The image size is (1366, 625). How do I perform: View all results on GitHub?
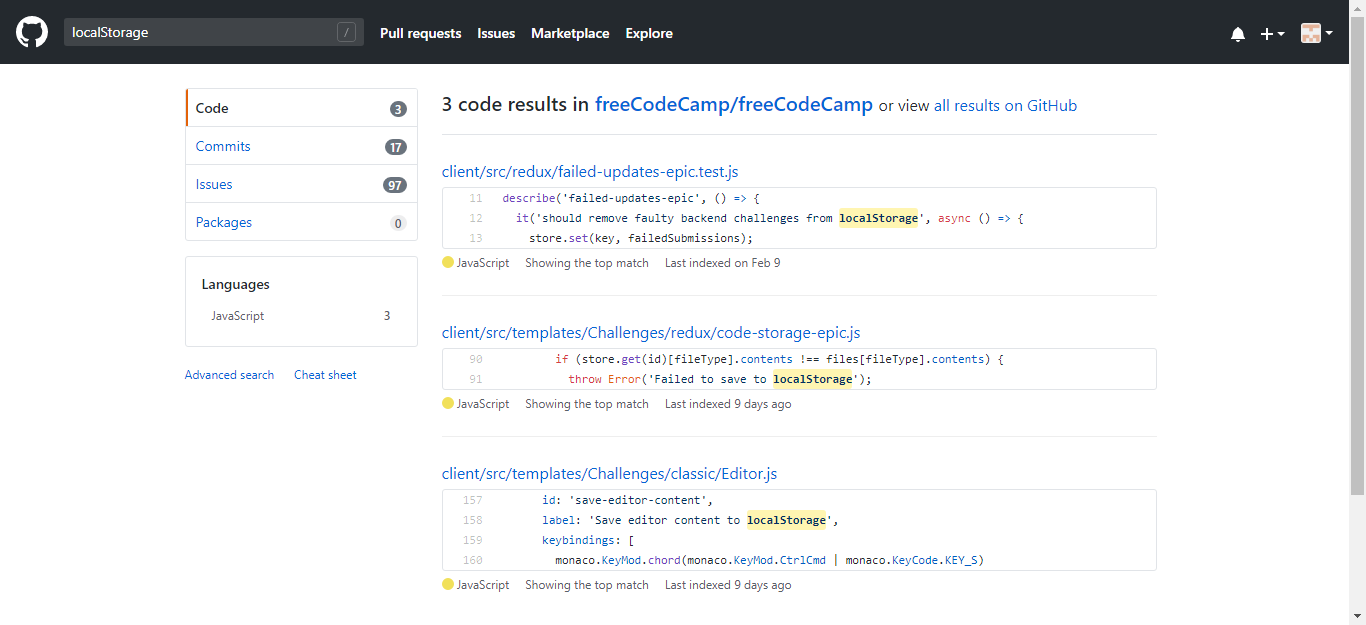click(1006, 105)
